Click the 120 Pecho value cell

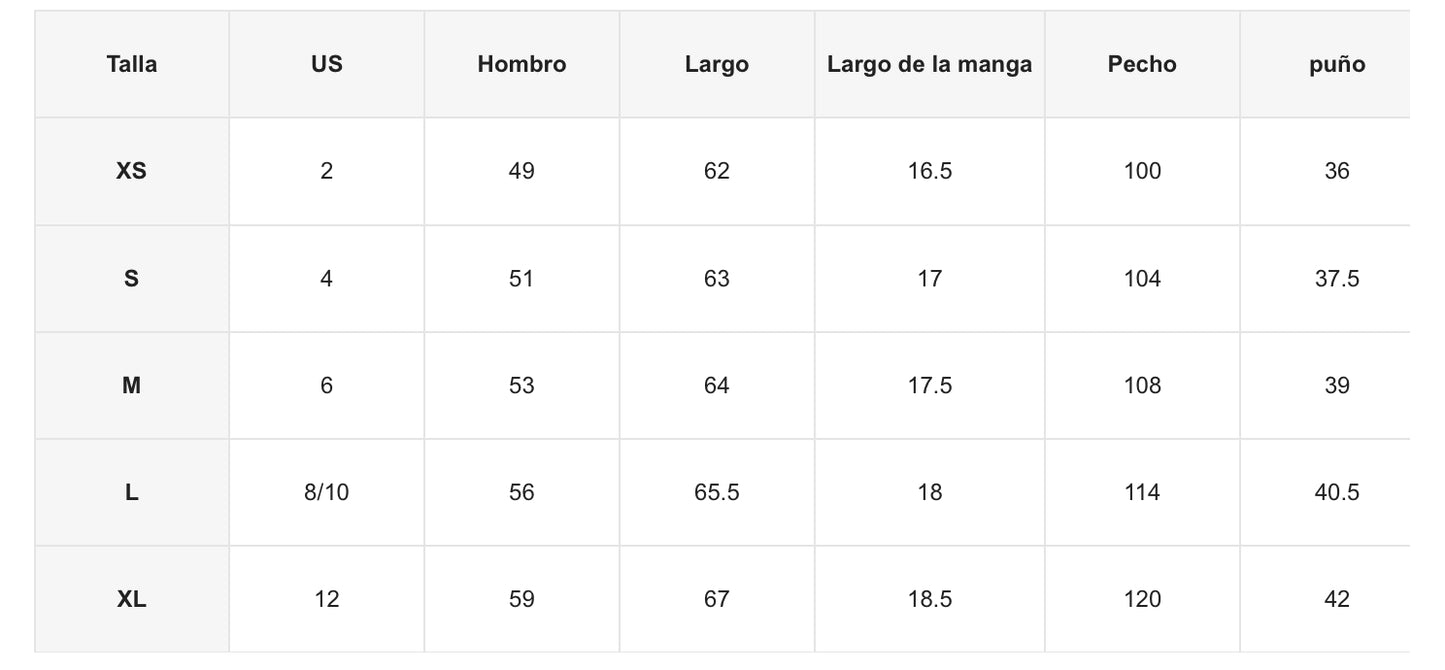click(1142, 599)
